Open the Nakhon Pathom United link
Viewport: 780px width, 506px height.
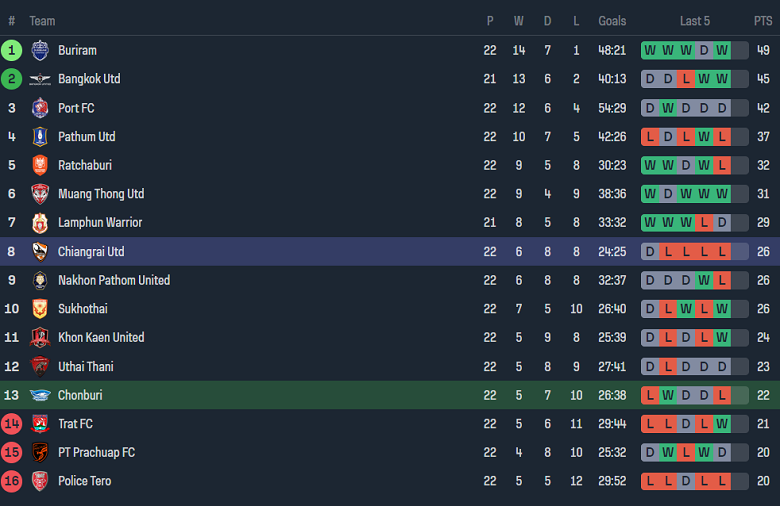tap(113, 280)
